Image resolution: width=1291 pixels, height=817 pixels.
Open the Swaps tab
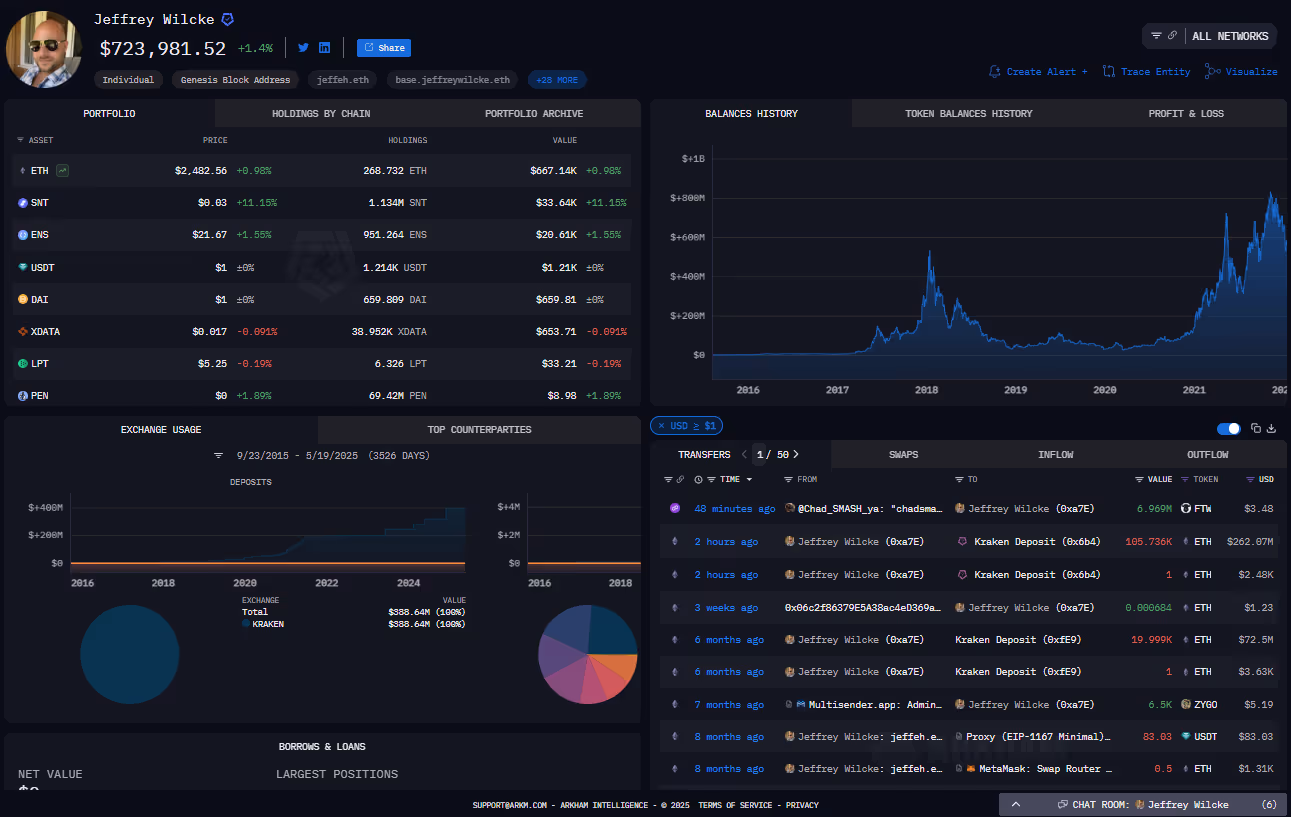(x=903, y=454)
